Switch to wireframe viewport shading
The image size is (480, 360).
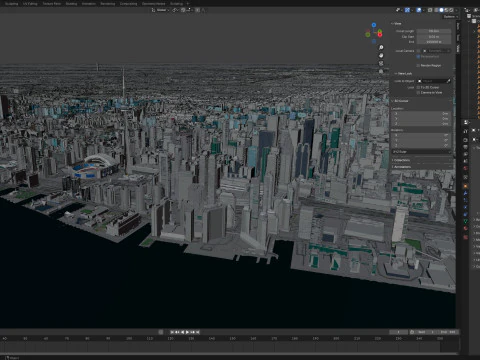click(436, 10)
